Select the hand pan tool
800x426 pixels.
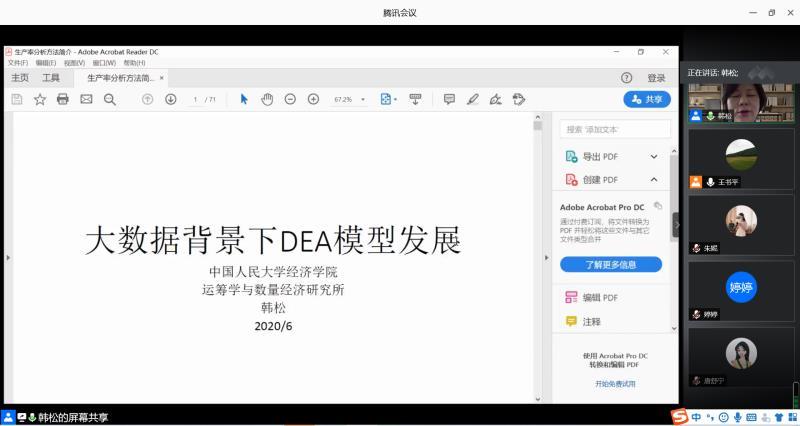pos(267,99)
